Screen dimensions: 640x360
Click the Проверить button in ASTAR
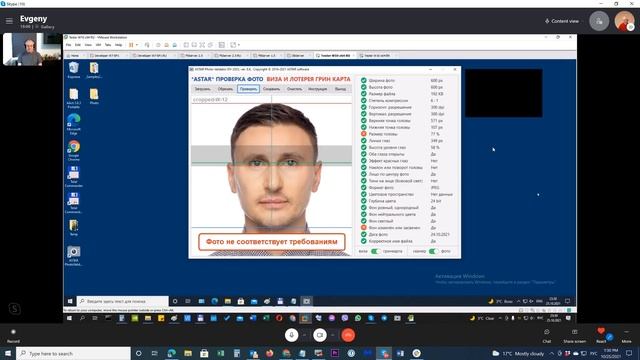(x=248, y=89)
